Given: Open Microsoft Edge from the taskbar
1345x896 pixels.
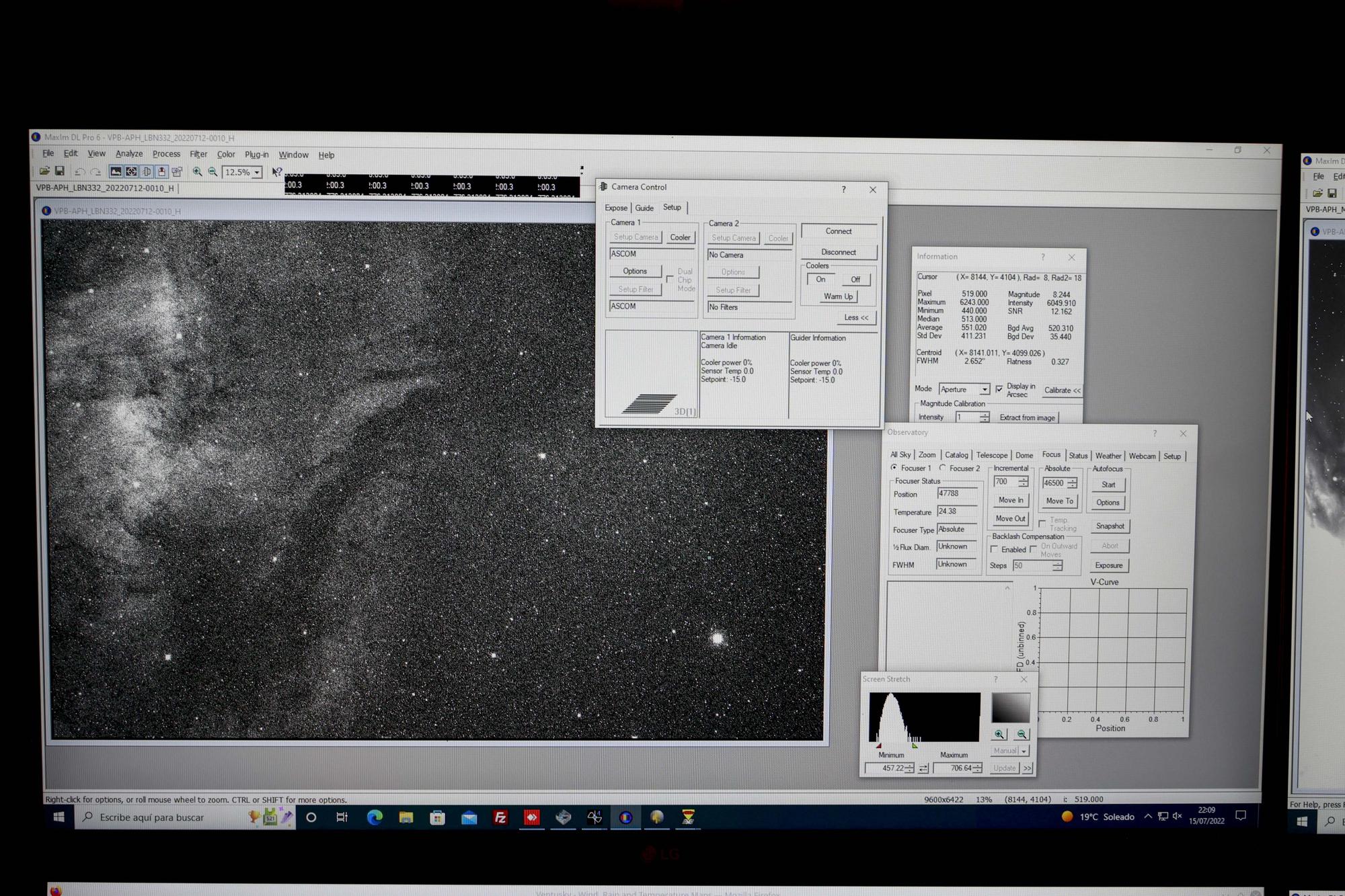Looking at the screenshot, I should click(375, 817).
